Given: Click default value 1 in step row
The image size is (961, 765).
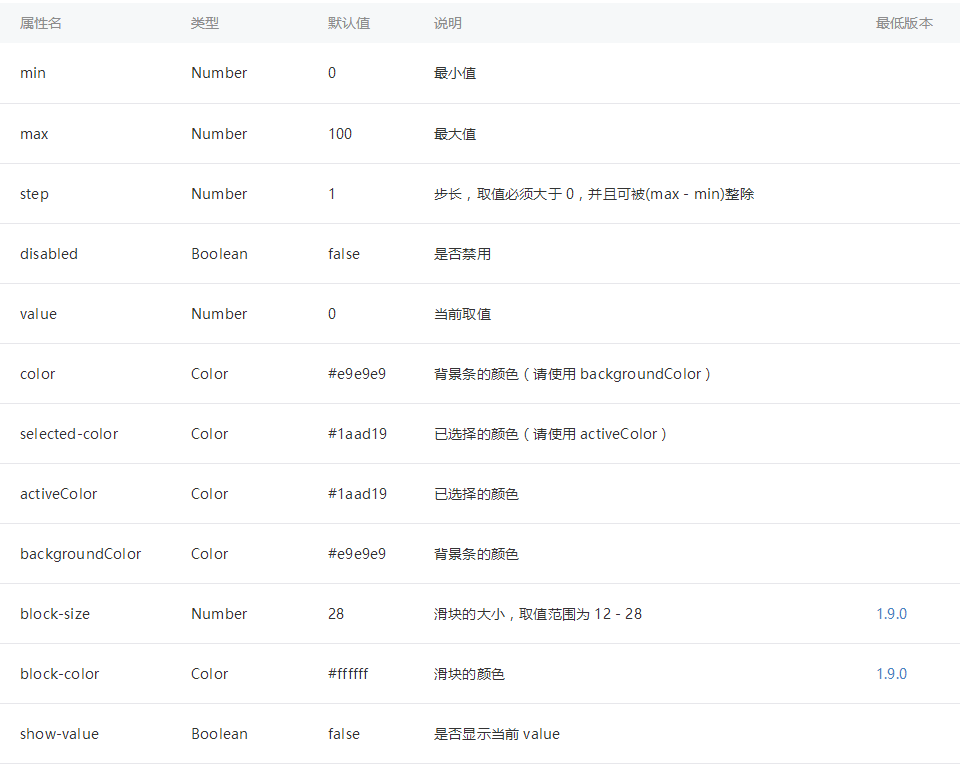Looking at the screenshot, I should pyautogui.click(x=332, y=194).
